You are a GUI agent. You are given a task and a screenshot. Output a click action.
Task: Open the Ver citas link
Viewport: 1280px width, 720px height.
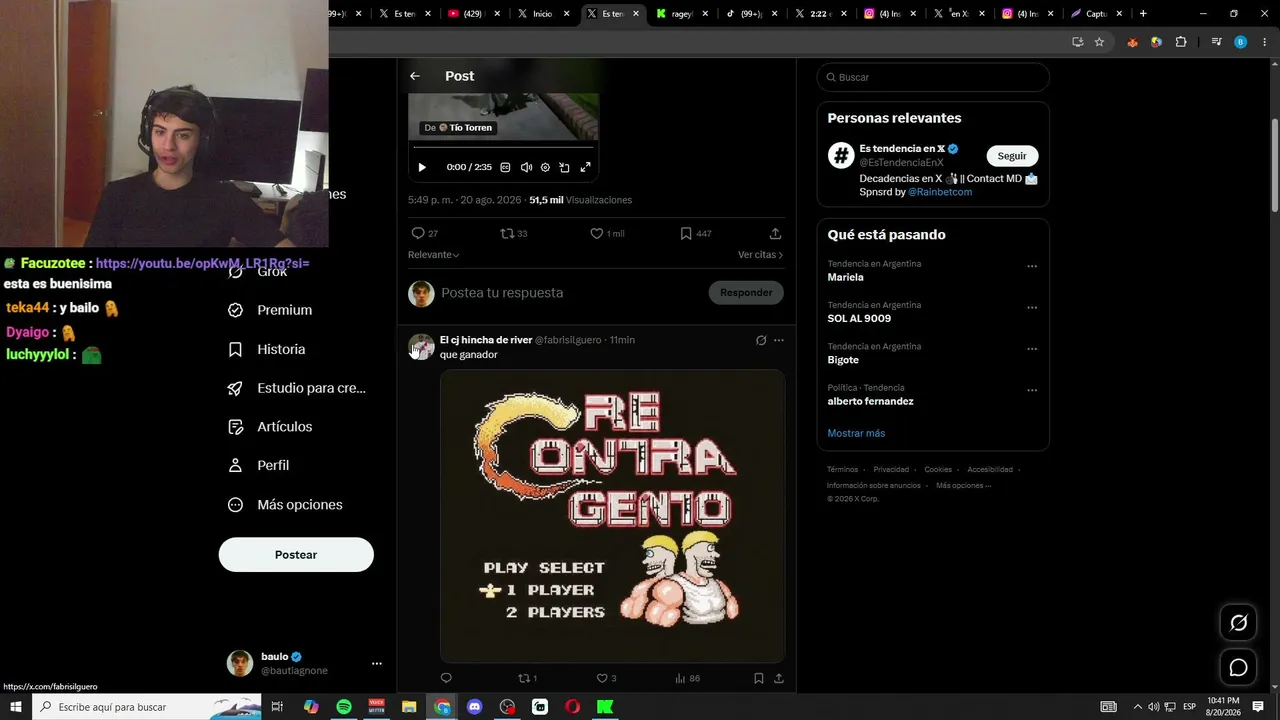pyautogui.click(x=760, y=255)
